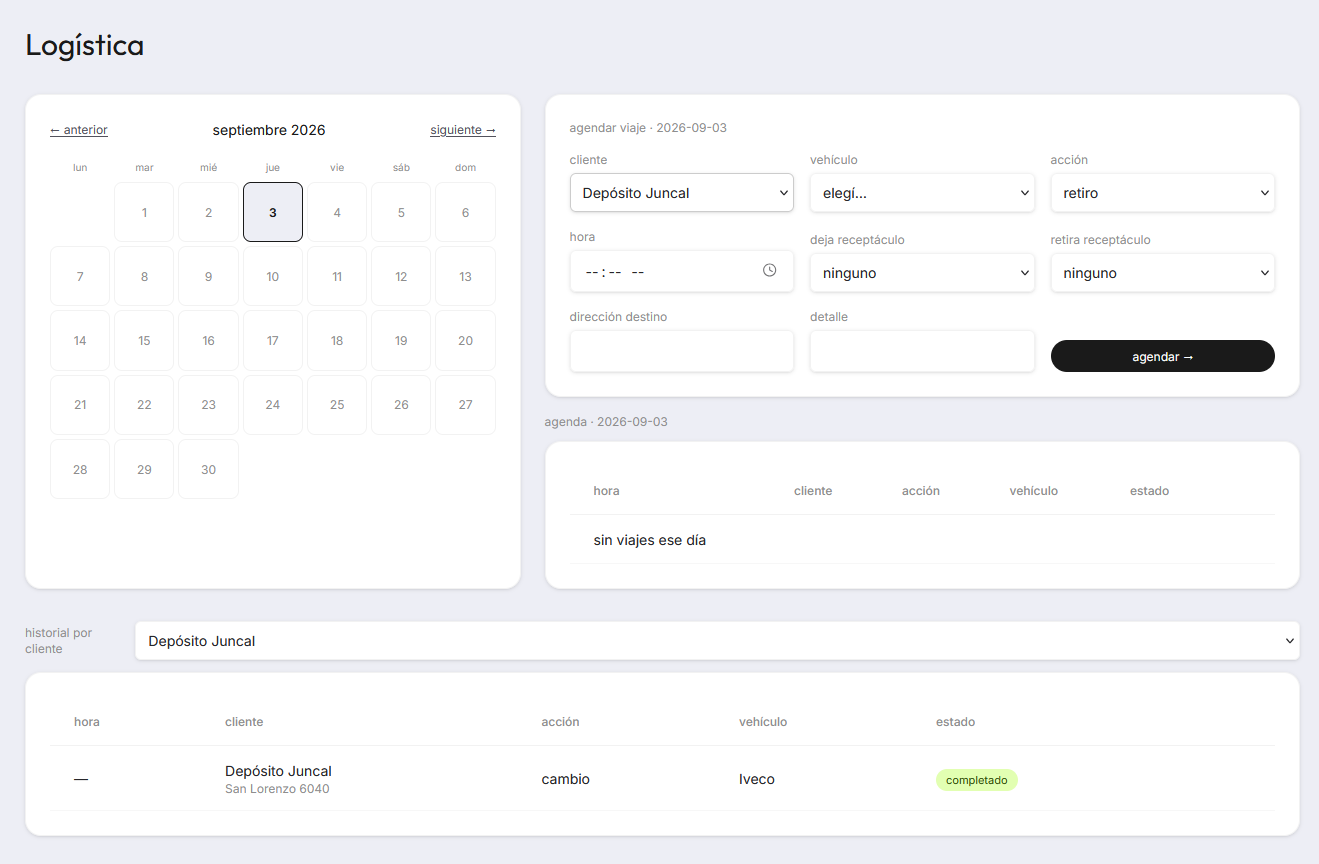Choose Monday the 7th
The height and width of the screenshot is (864, 1319).
click(80, 276)
